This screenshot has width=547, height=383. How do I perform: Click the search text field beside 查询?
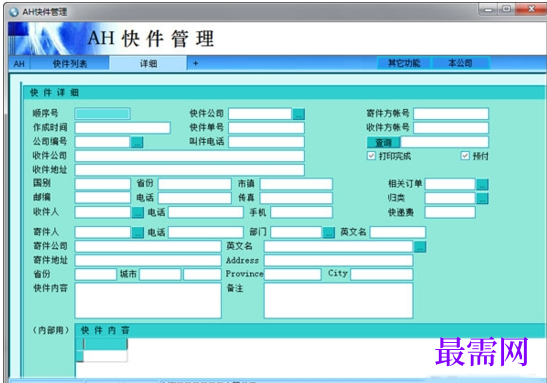[445, 142]
